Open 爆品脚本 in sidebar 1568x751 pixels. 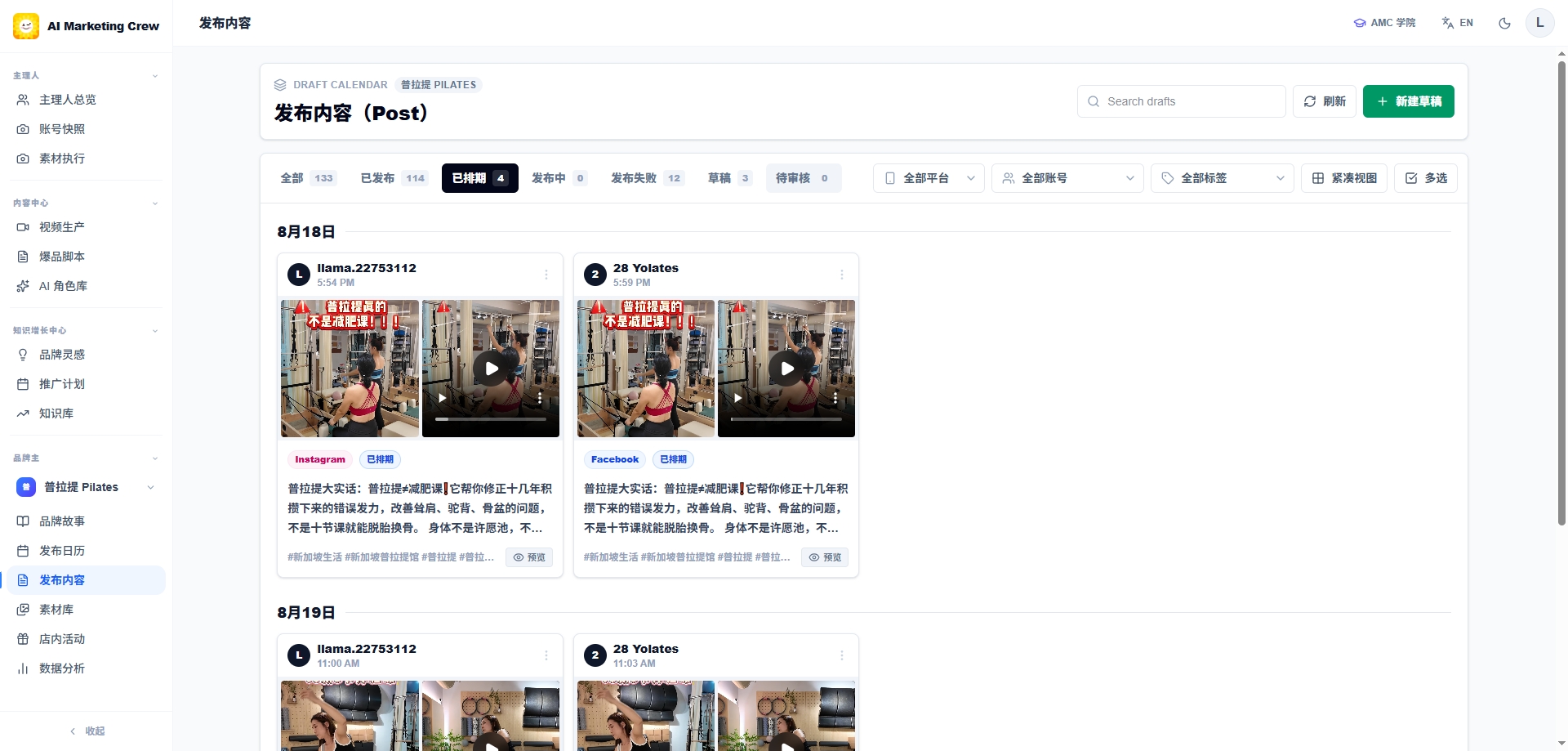(x=85, y=257)
